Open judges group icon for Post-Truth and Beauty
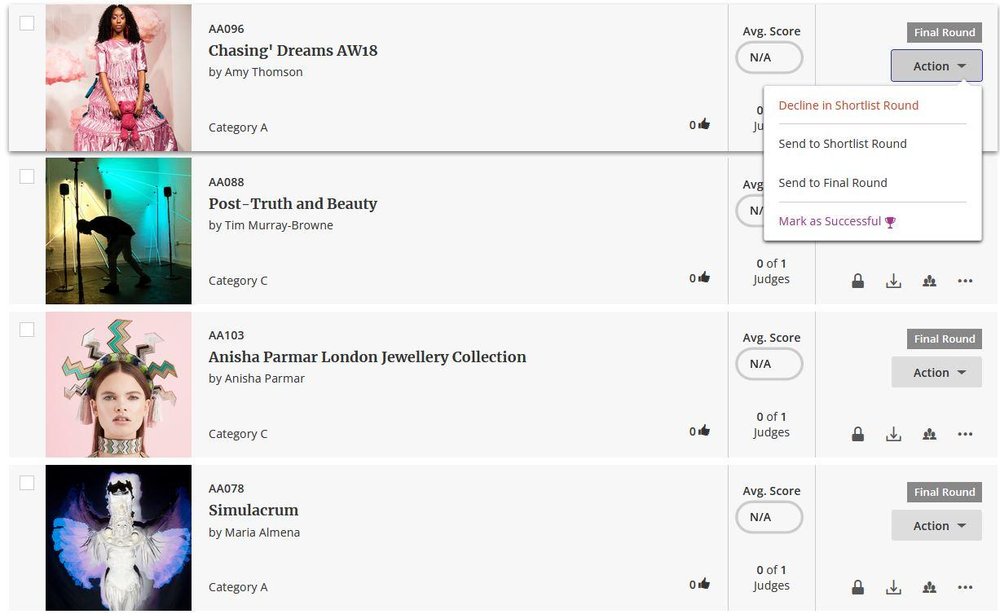Screen dimensions: 1000x616 929,281
